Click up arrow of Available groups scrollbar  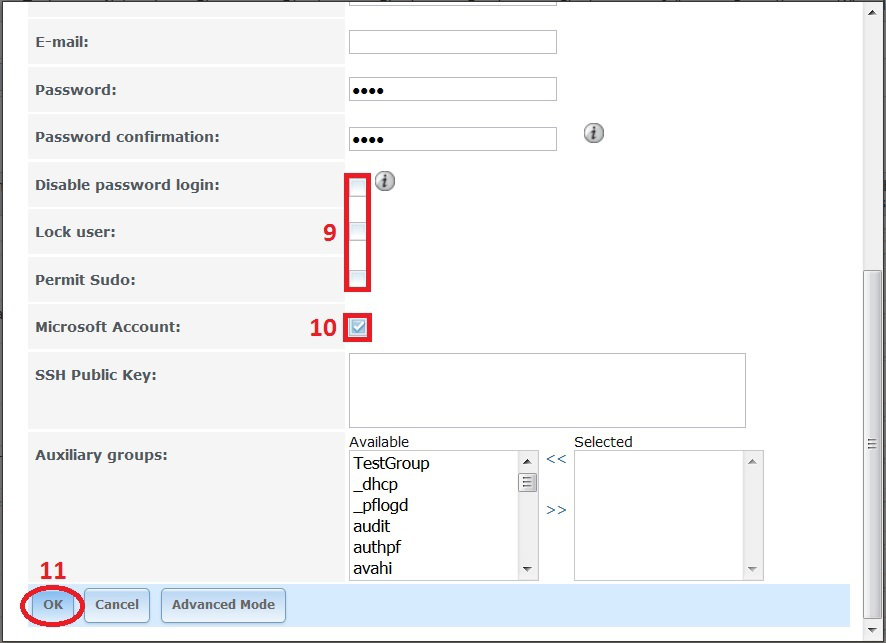pyautogui.click(x=528, y=461)
